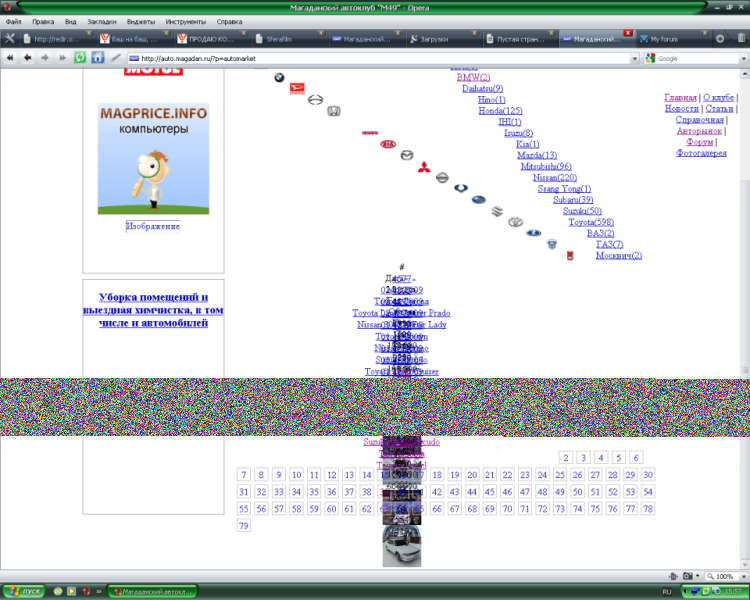Open the Toyota(598) listing link

(x=591, y=222)
